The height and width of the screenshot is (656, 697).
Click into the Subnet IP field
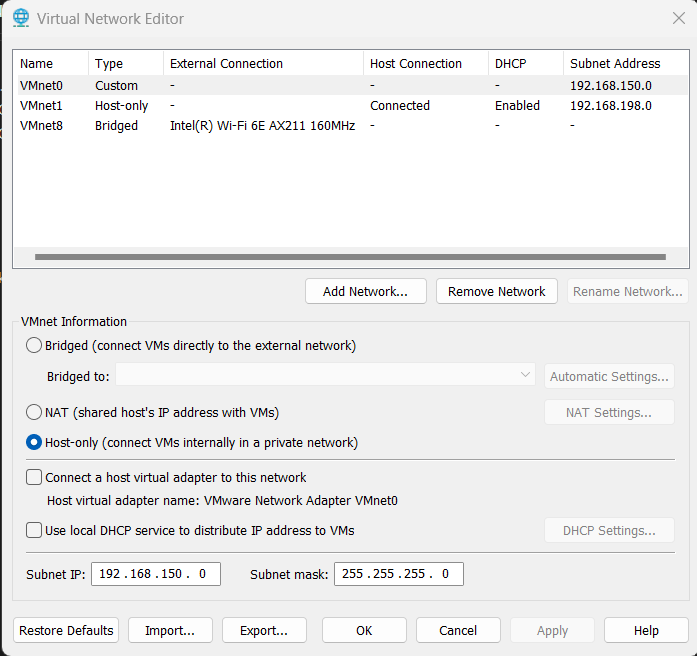click(155, 574)
